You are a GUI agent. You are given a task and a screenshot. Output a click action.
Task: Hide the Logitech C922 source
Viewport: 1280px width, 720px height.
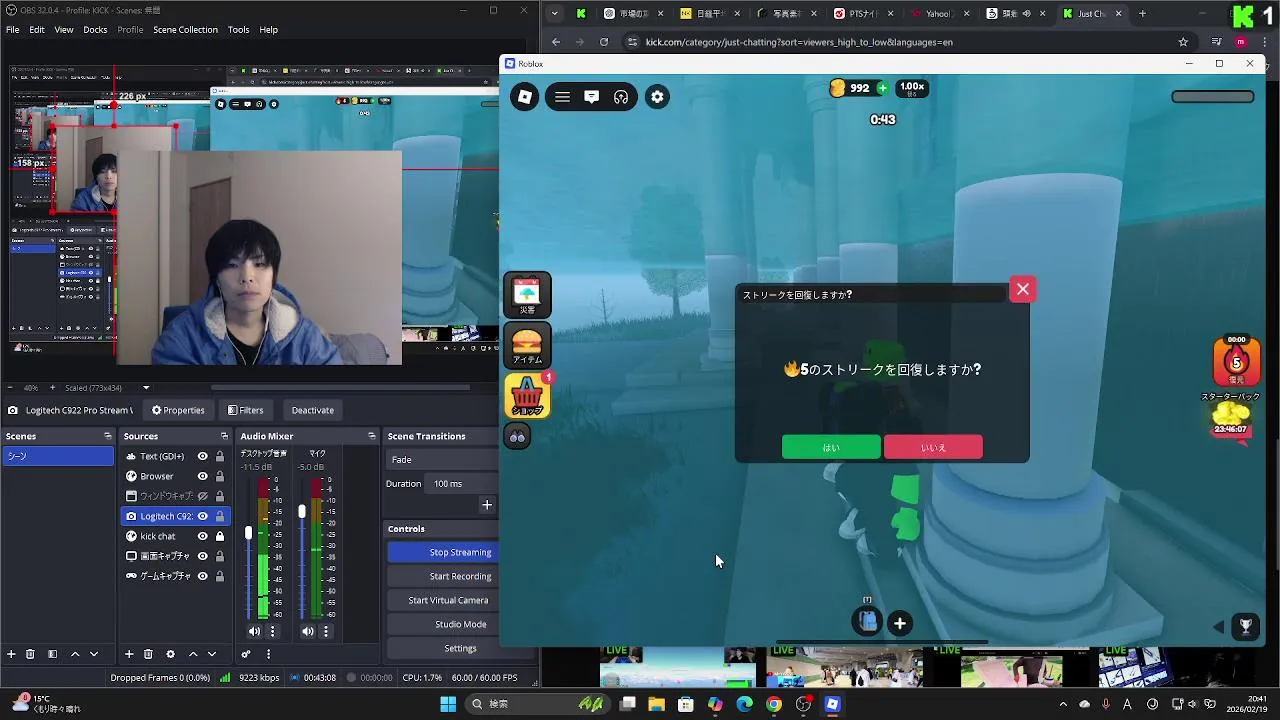202,516
